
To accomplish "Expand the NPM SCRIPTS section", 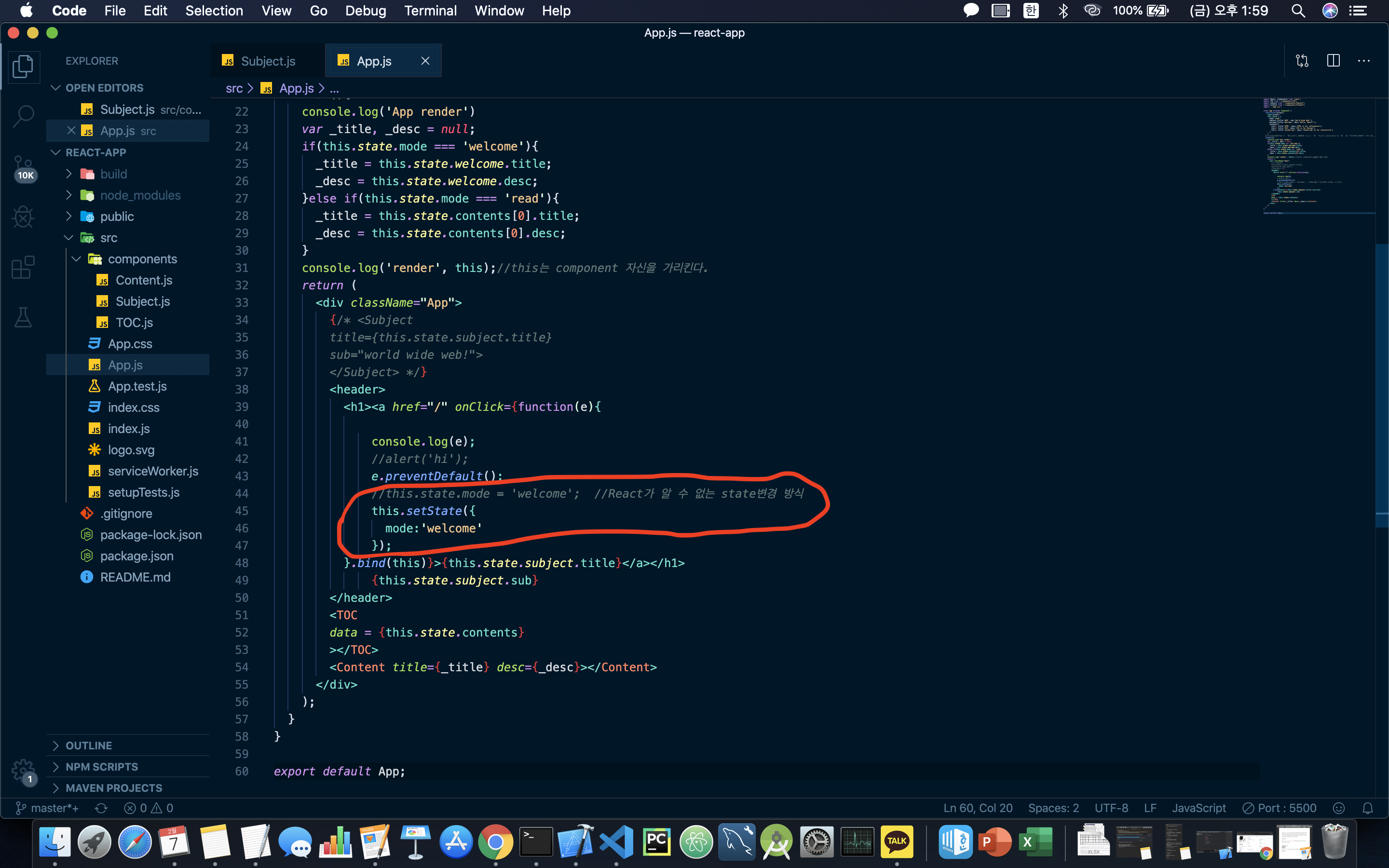I will 102,766.
